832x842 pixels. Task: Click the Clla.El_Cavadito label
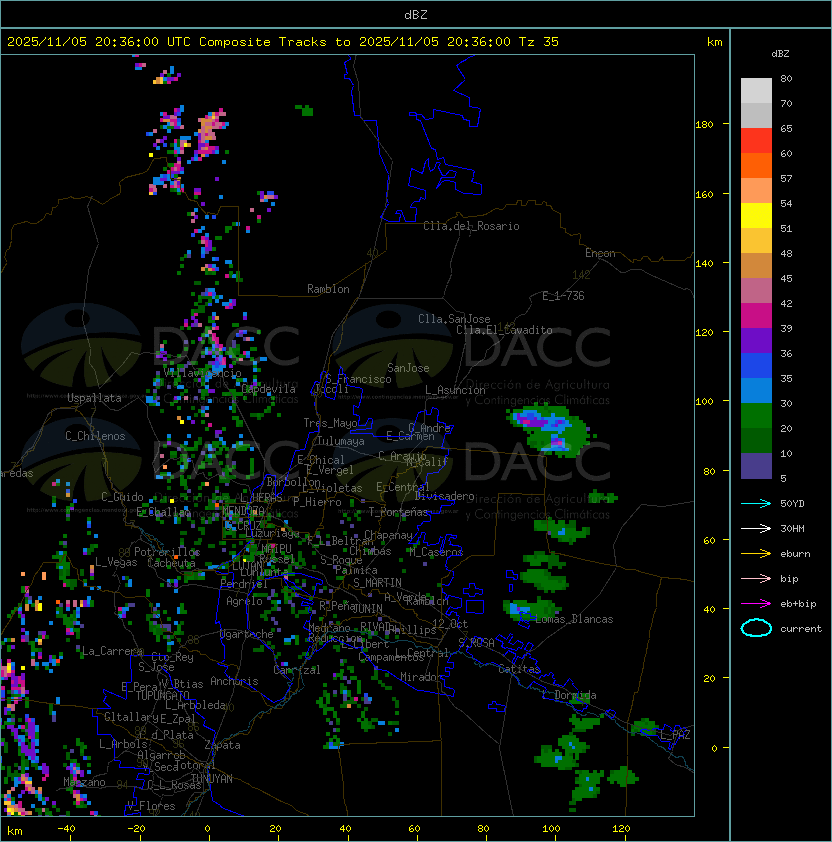[x=504, y=330]
